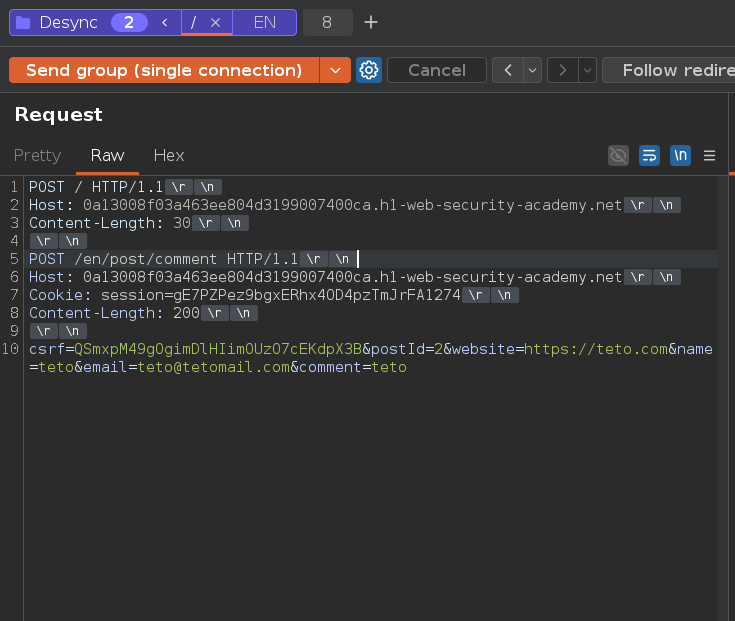Switch to the EN tab
Screen dimensions: 735x621
click(x=265, y=22)
